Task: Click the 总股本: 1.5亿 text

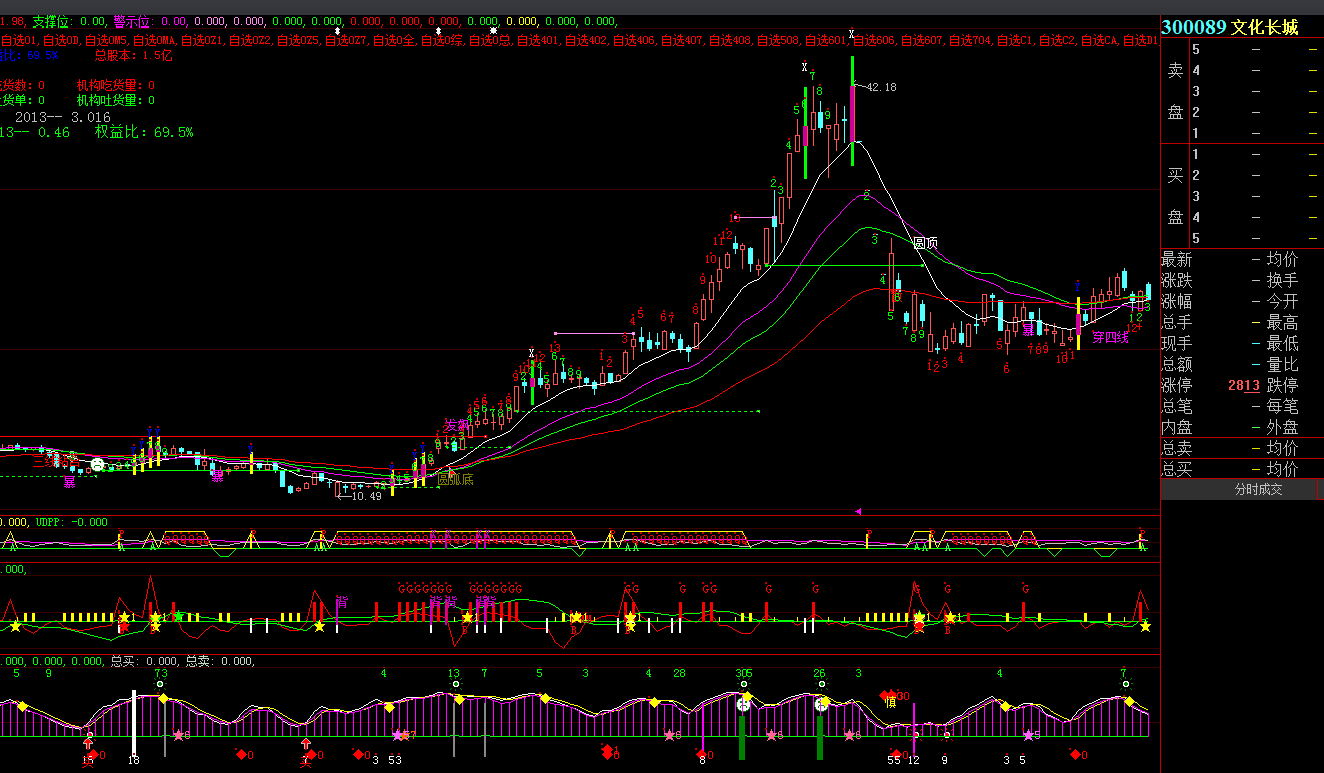Action: pyautogui.click(x=133, y=56)
